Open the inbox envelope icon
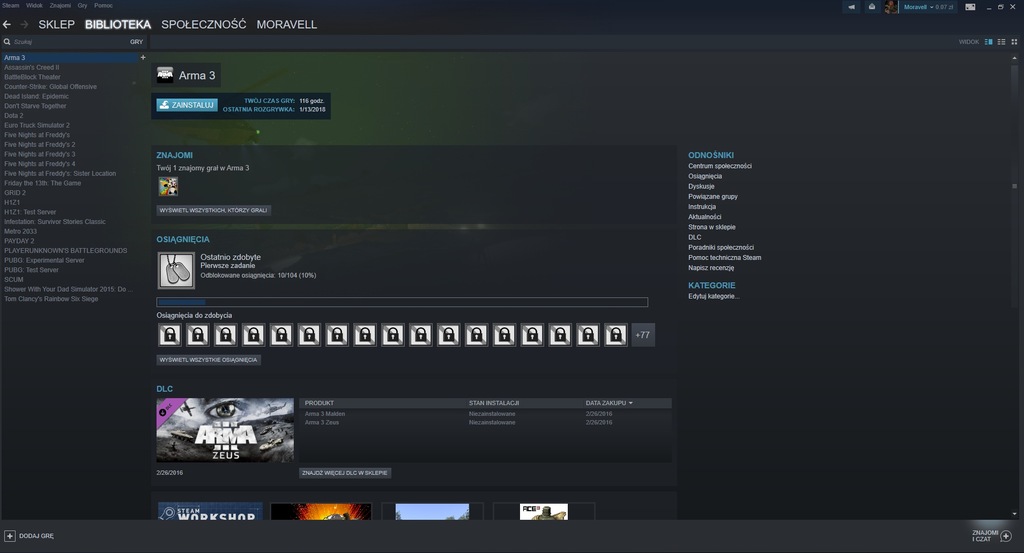1024x553 pixels. 871,7
